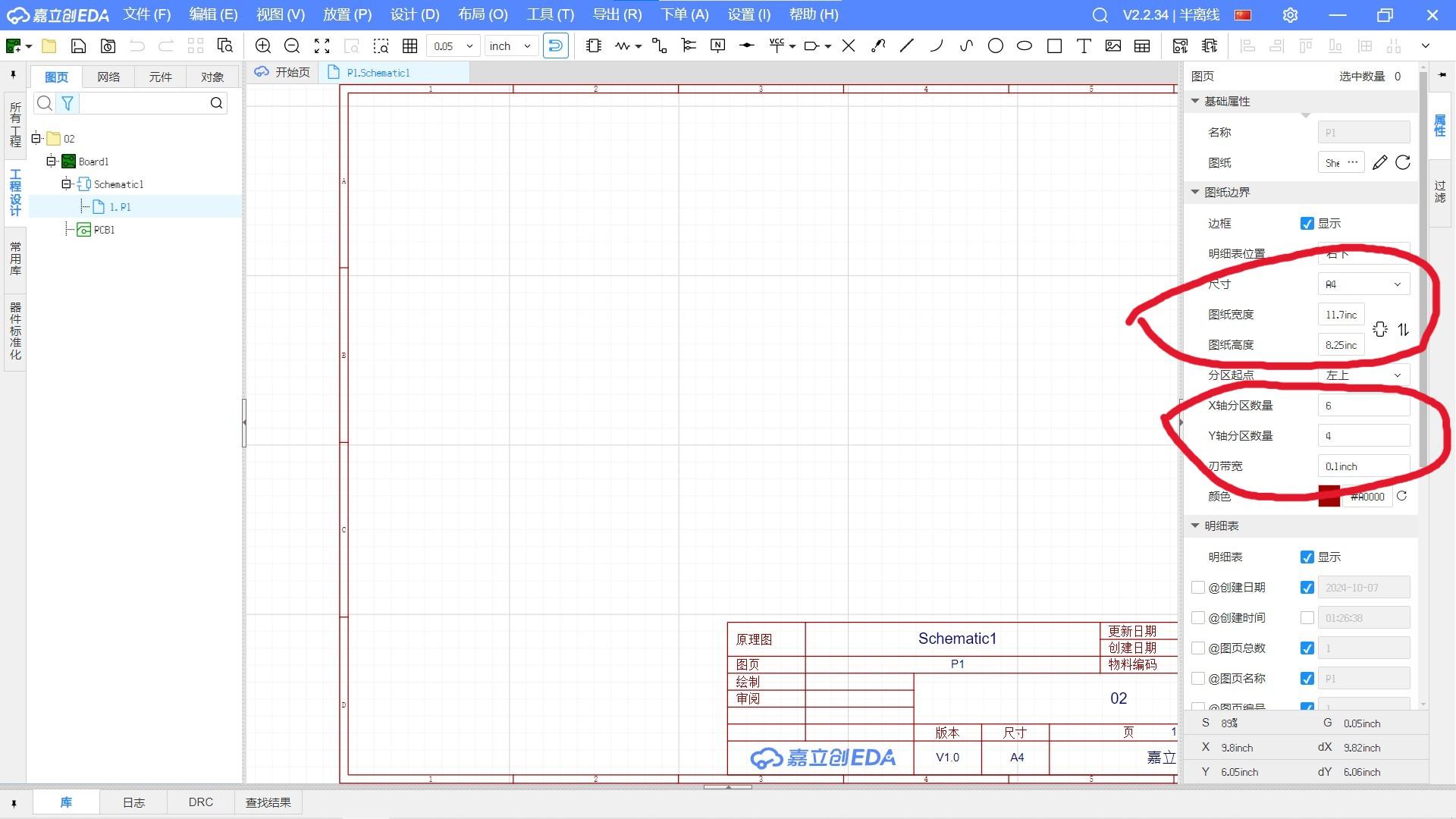1456x819 pixels.
Task: Collapse the 图纸边界 section
Action: point(1196,193)
